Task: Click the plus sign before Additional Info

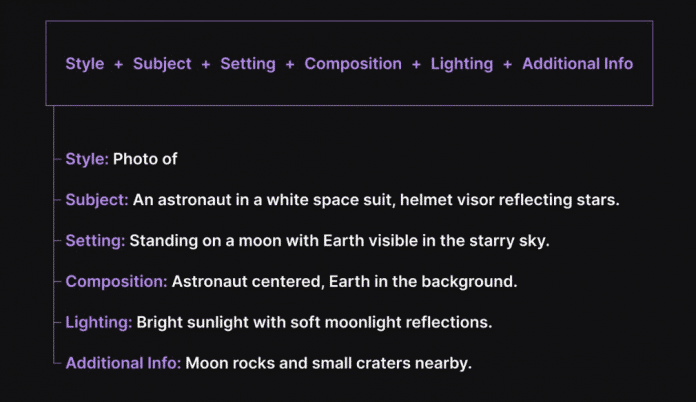Action: pos(508,64)
